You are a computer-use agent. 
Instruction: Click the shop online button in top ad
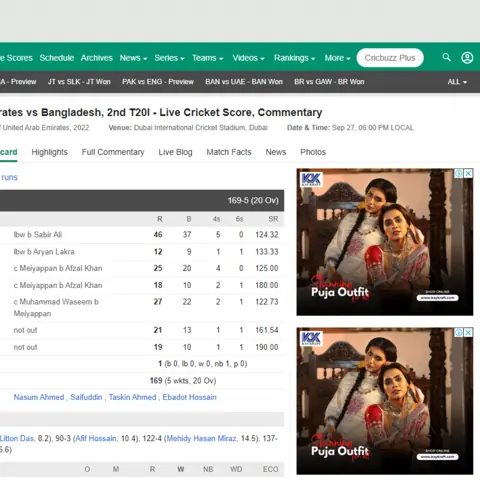coord(437,297)
